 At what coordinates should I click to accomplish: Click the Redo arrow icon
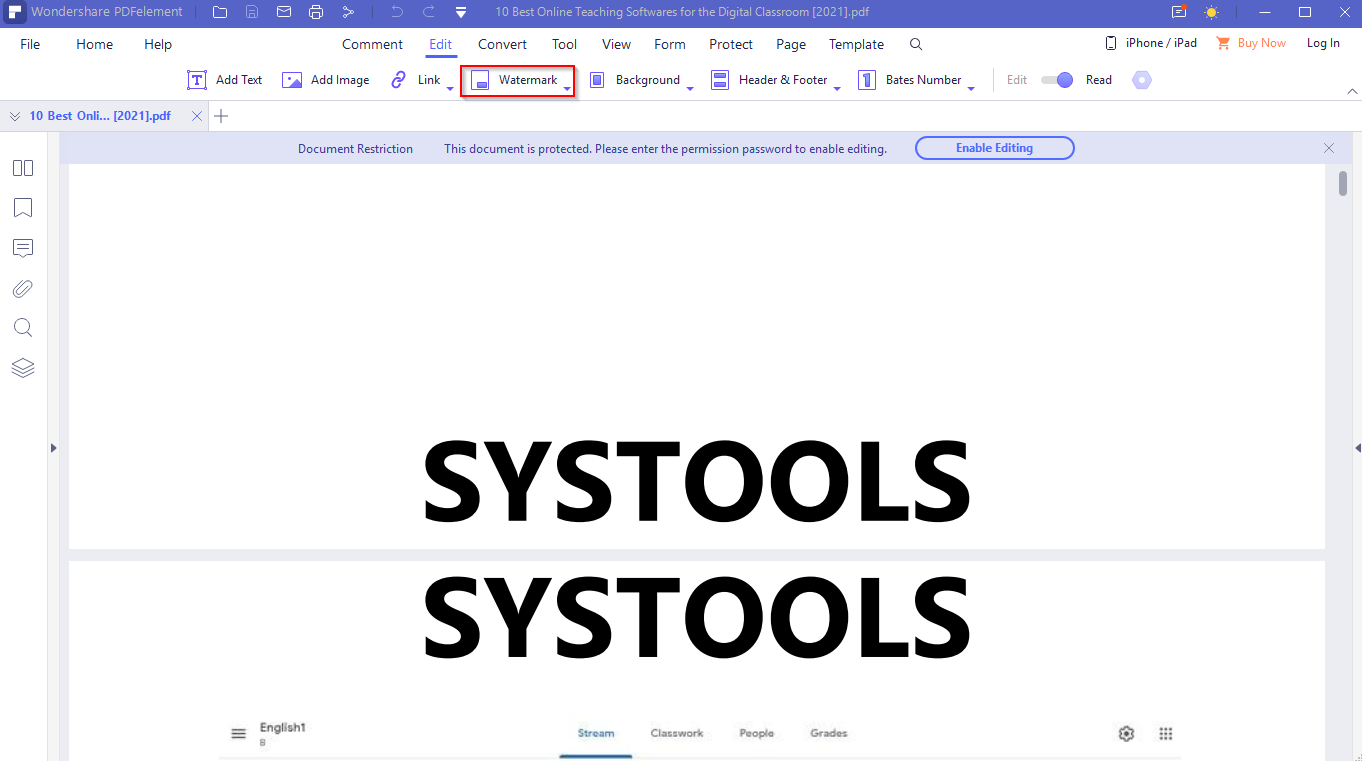tap(429, 12)
